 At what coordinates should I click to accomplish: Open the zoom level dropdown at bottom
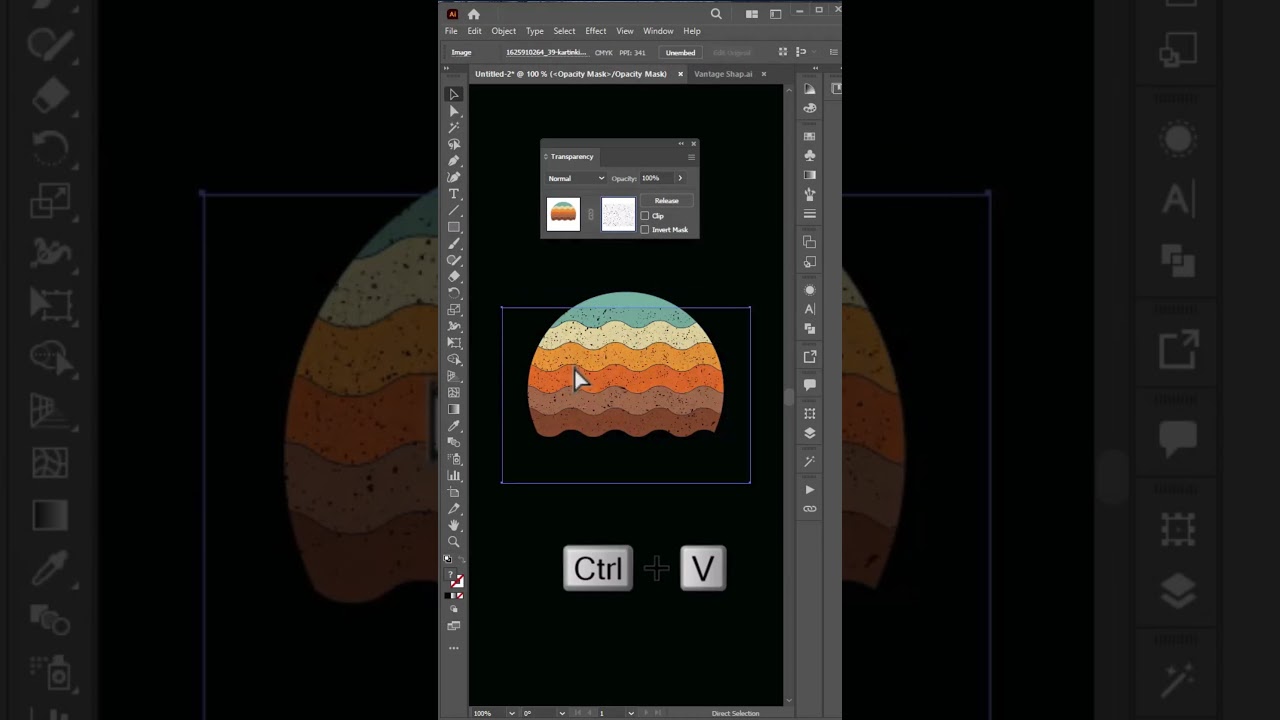click(x=512, y=713)
